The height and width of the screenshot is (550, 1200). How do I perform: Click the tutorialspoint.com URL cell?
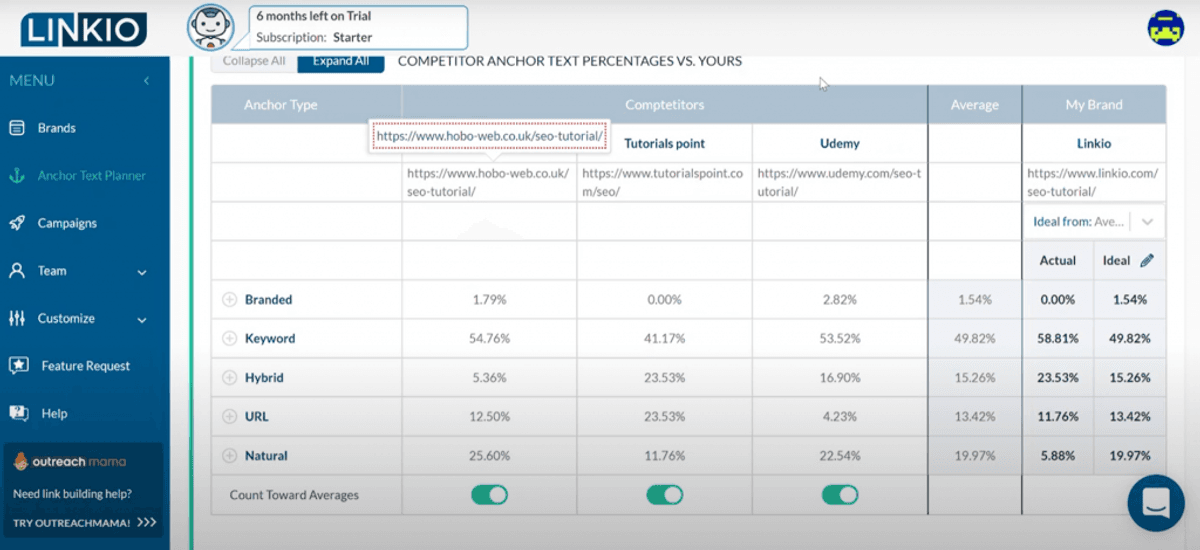tap(664, 182)
